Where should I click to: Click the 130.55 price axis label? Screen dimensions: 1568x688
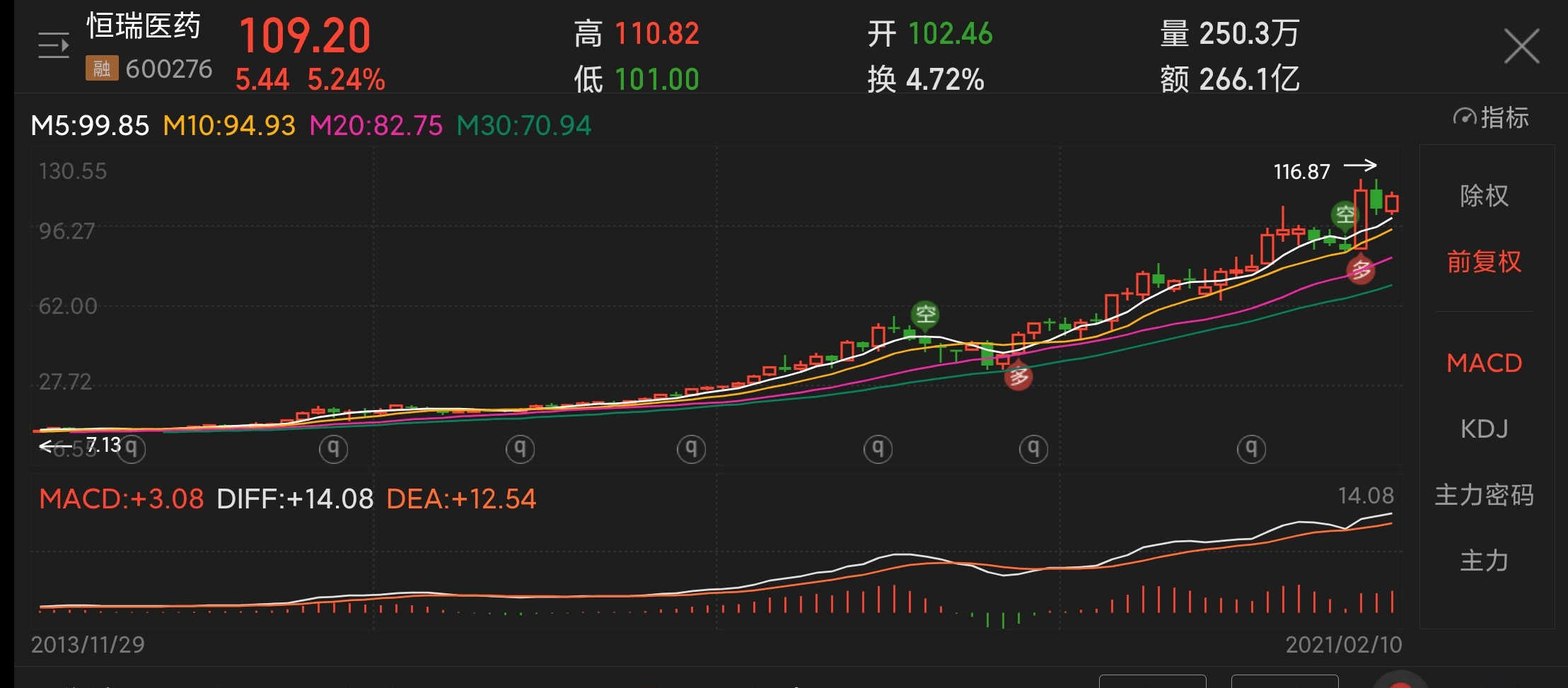(x=73, y=171)
